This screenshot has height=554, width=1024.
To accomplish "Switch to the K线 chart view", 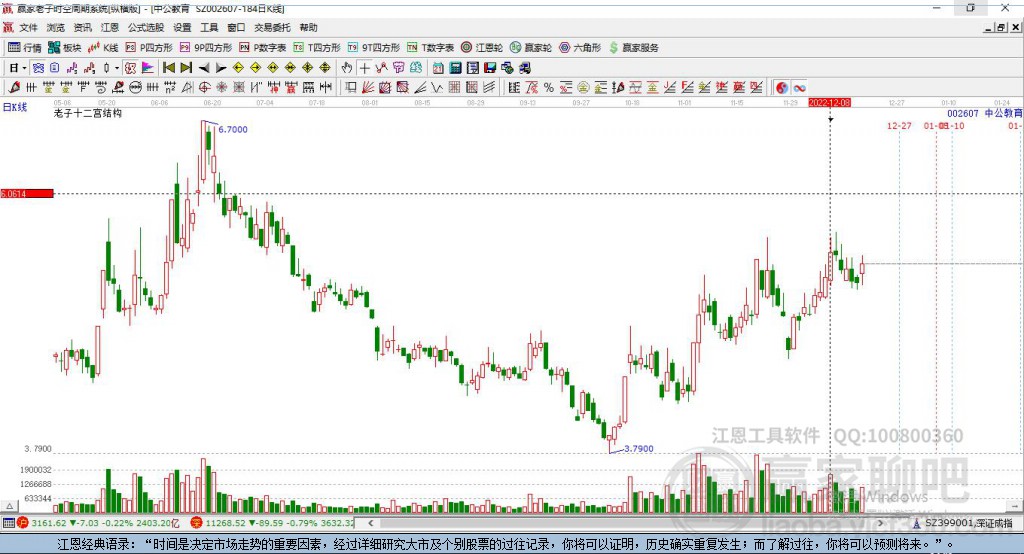I will coord(103,48).
